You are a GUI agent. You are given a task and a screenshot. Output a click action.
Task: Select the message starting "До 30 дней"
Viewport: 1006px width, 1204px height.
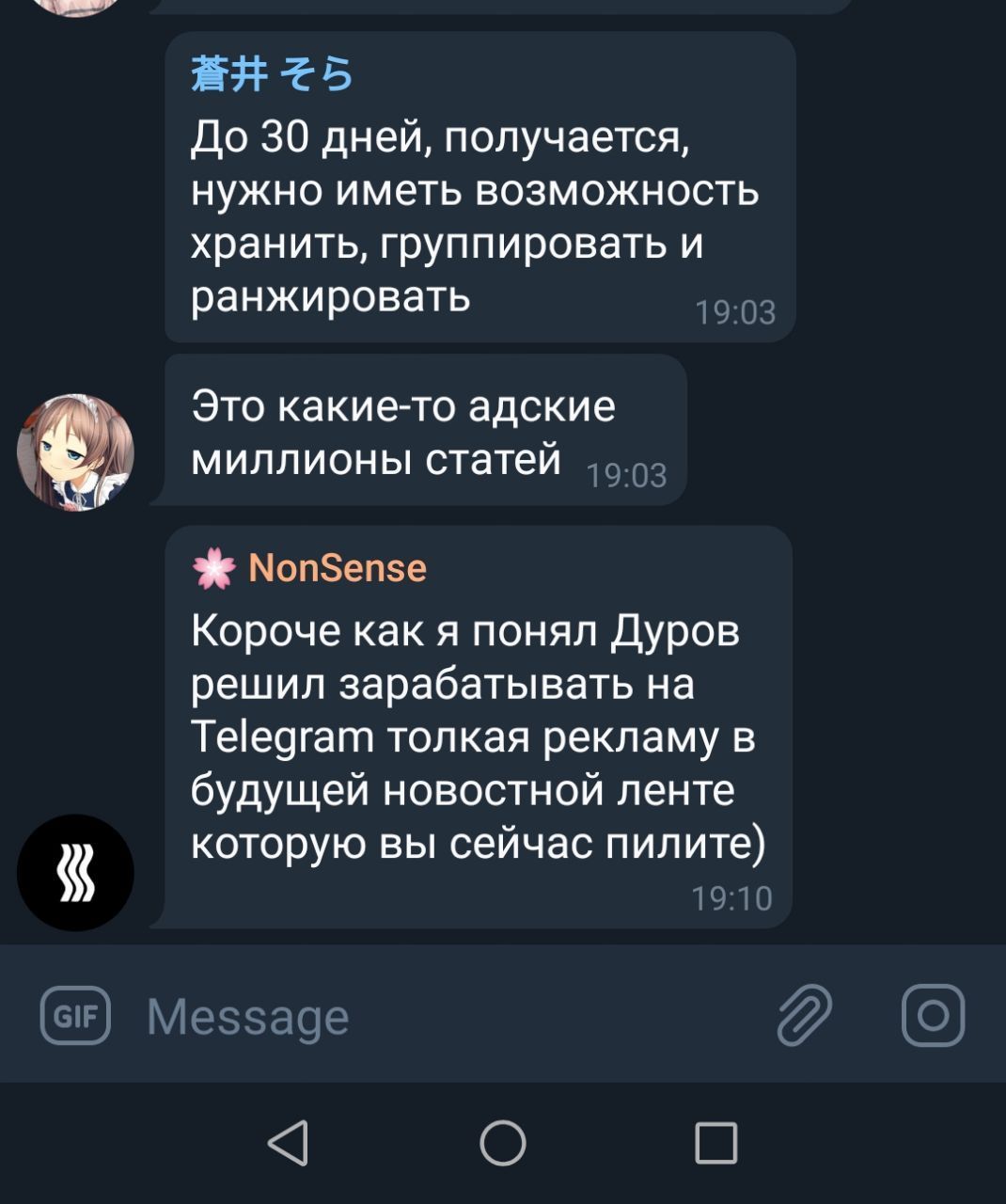click(480, 187)
